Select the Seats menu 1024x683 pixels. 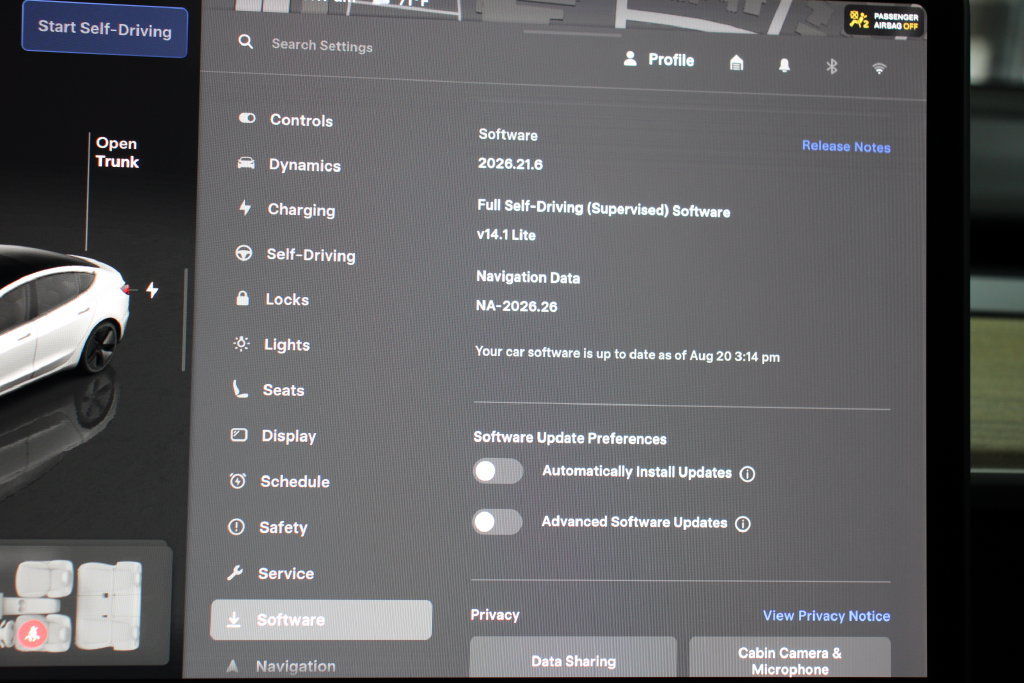(268, 390)
